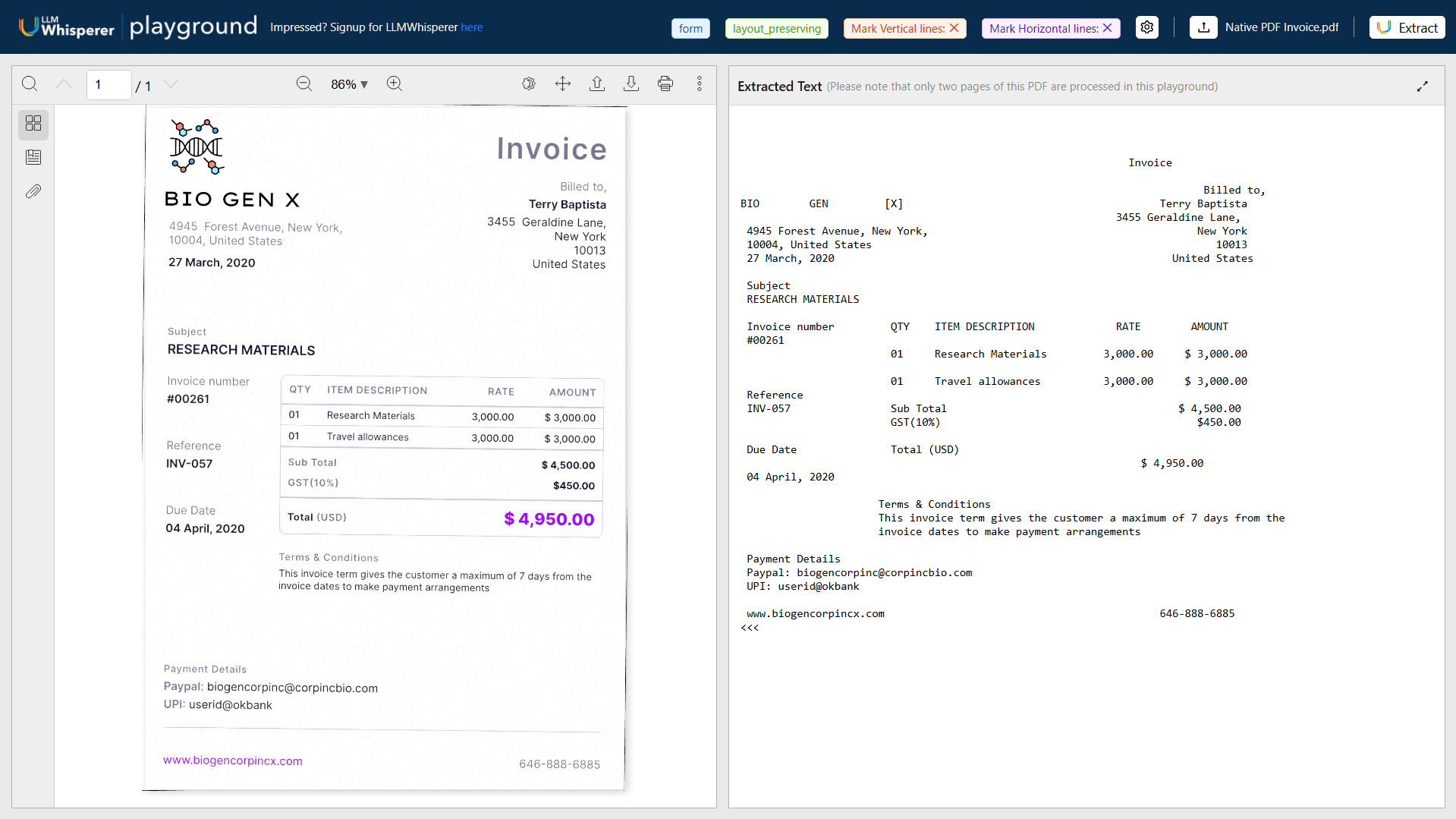Image resolution: width=1456 pixels, height=819 pixels.
Task: Open search within the PDF document
Action: [x=30, y=84]
